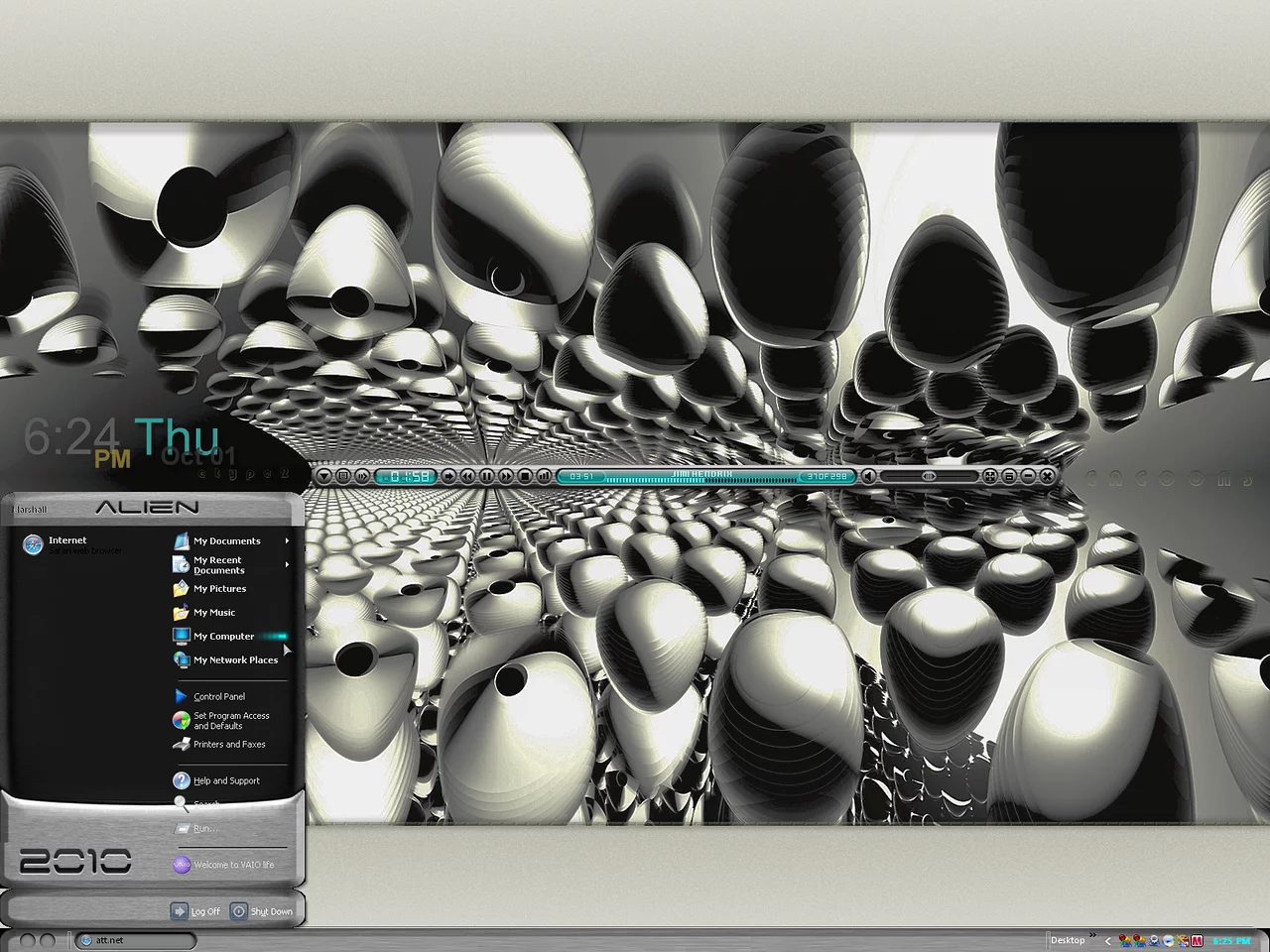The width and height of the screenshot is (1270, 952).
Task: Expand the My Documents submenu arrow
Action: click(288, 541)
